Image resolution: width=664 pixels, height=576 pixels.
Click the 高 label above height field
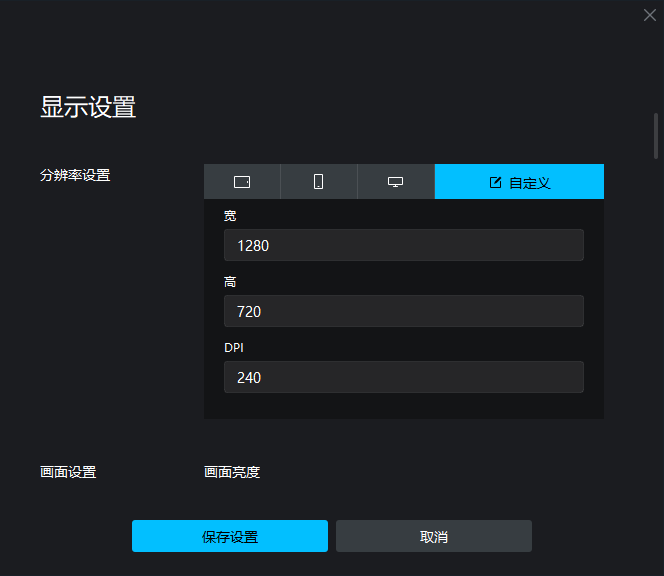(230, 282)
